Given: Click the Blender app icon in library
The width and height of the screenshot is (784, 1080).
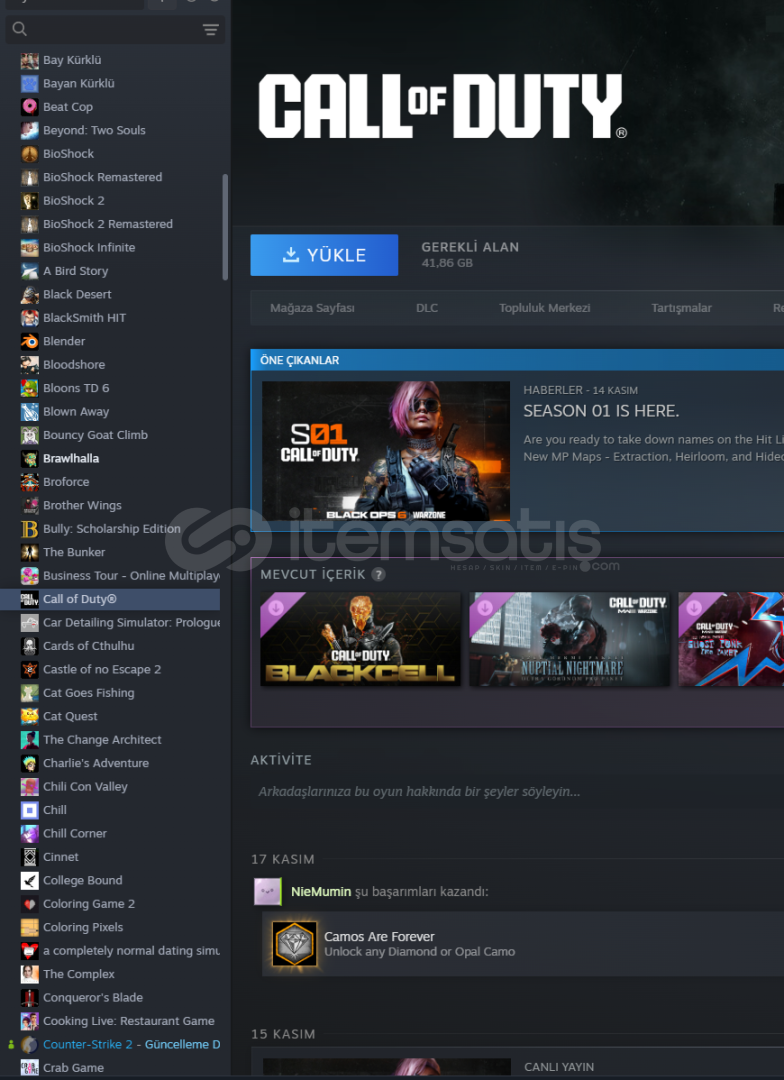Looking at the screenshot, I should pos(30,341).
